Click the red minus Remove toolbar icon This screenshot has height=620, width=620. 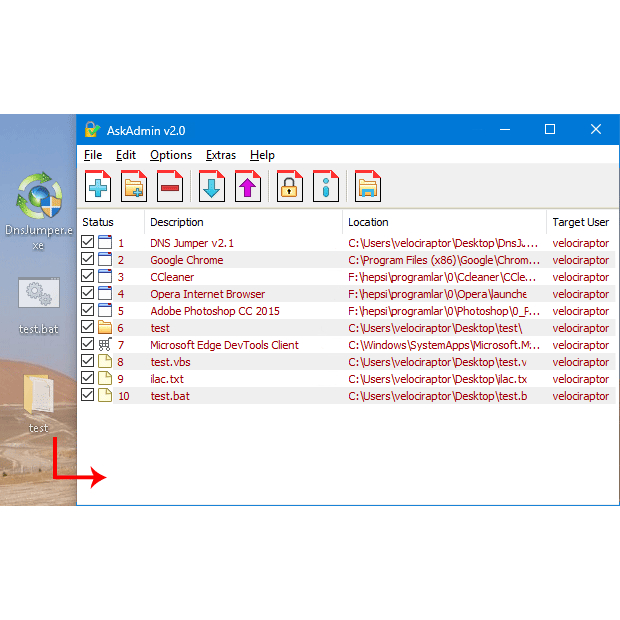tap(170, 186)
